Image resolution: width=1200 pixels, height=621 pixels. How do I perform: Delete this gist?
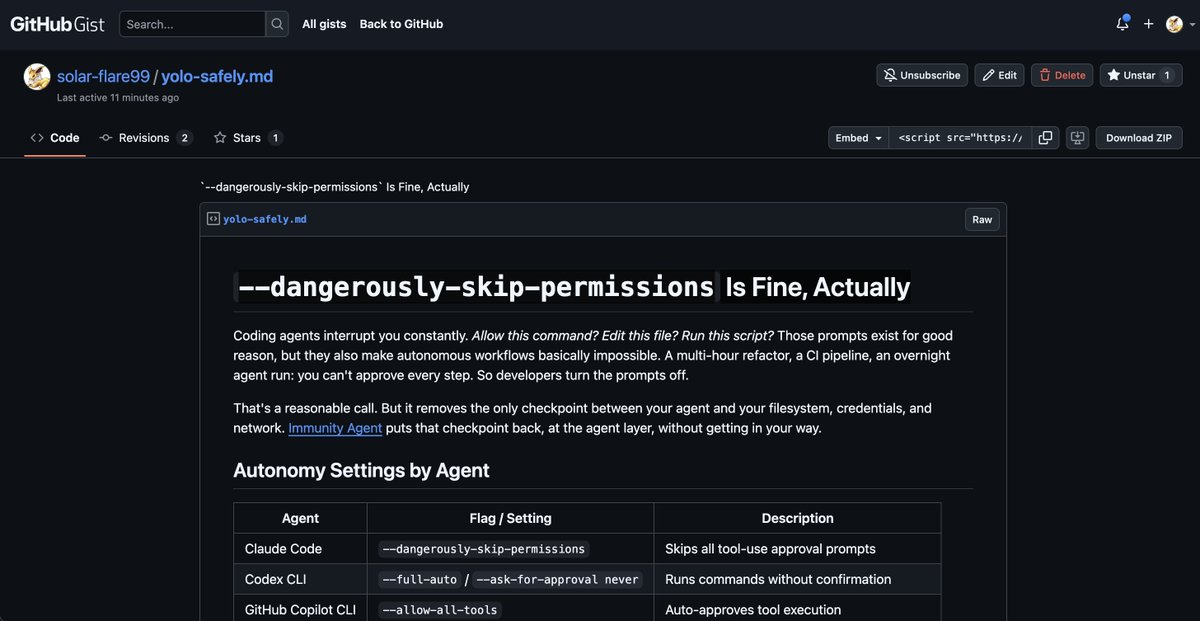point(1062,75)
